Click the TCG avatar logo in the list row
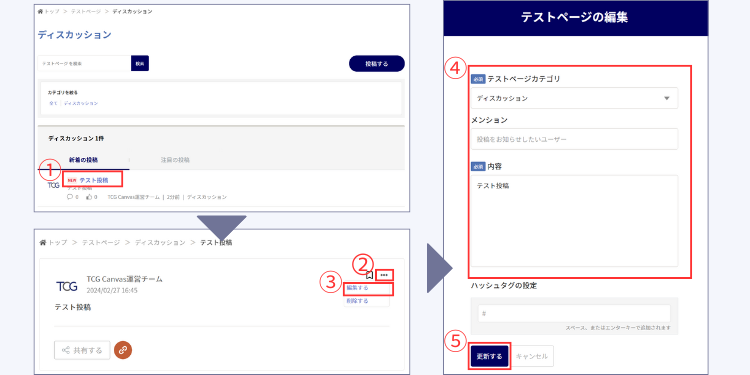 point(54,185)
